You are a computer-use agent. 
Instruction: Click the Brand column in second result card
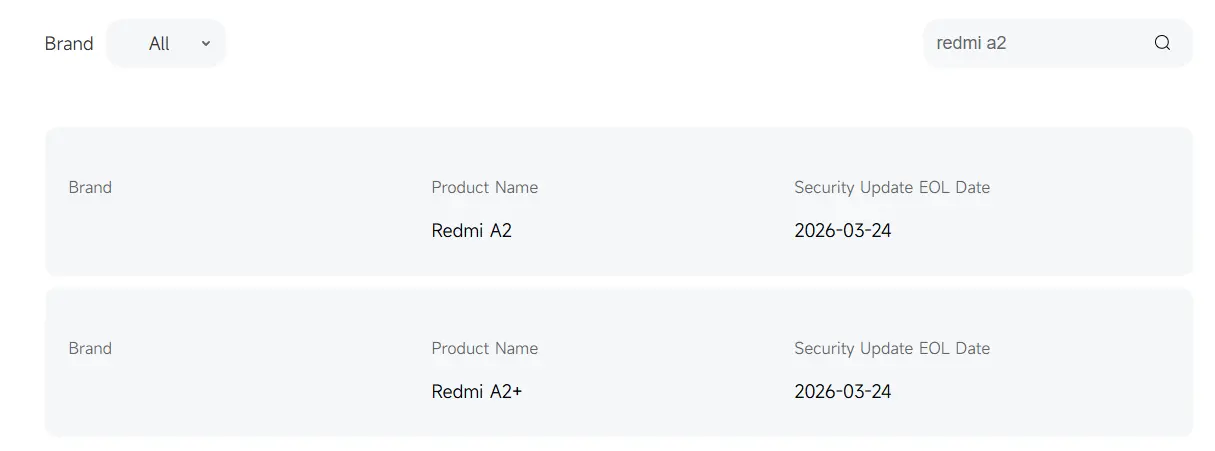click(90, 348)
